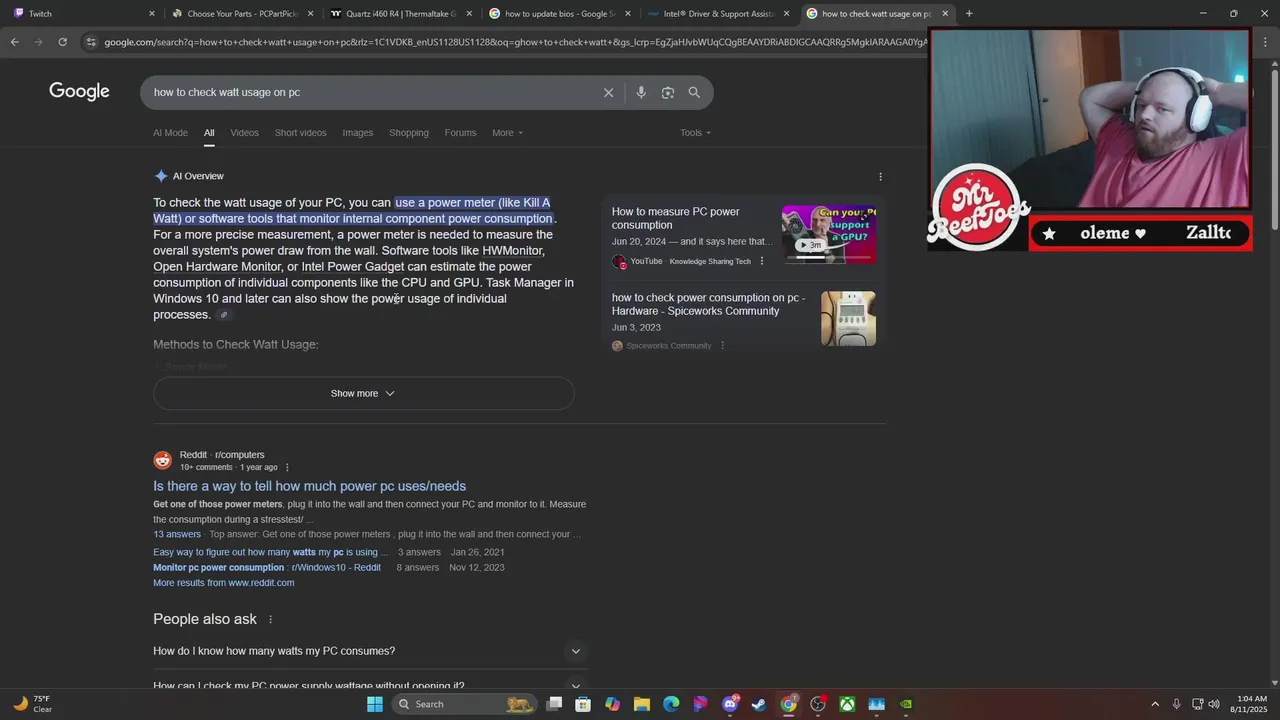Image resolution: width=1280 pixels, height=720 pixels.
Task: Open Microsoft Store from taskbar
Action: tap(583, 704)
